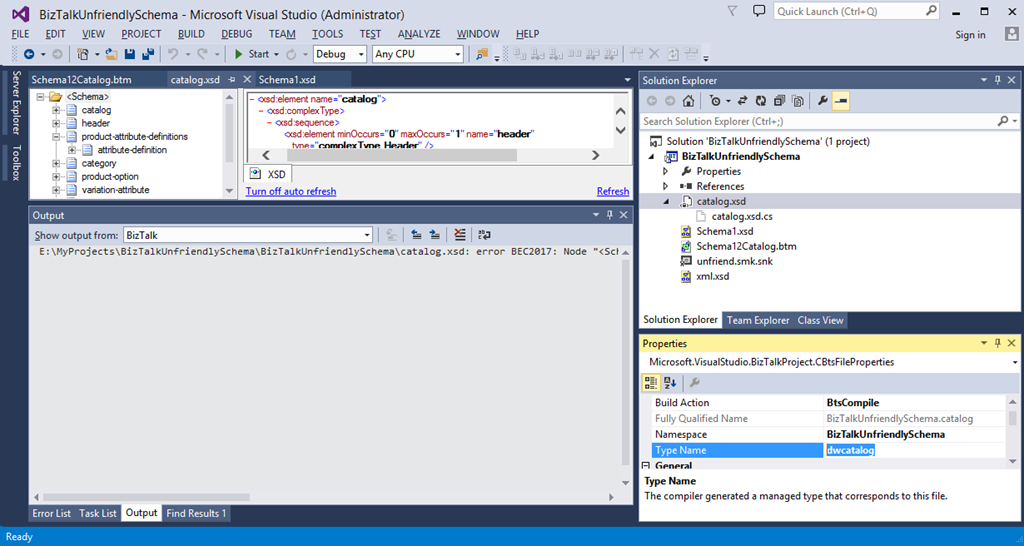Switch to the Schema1.xsd document tab
The width and height of the screenshot is (1024, 546).
pos(287,80)
